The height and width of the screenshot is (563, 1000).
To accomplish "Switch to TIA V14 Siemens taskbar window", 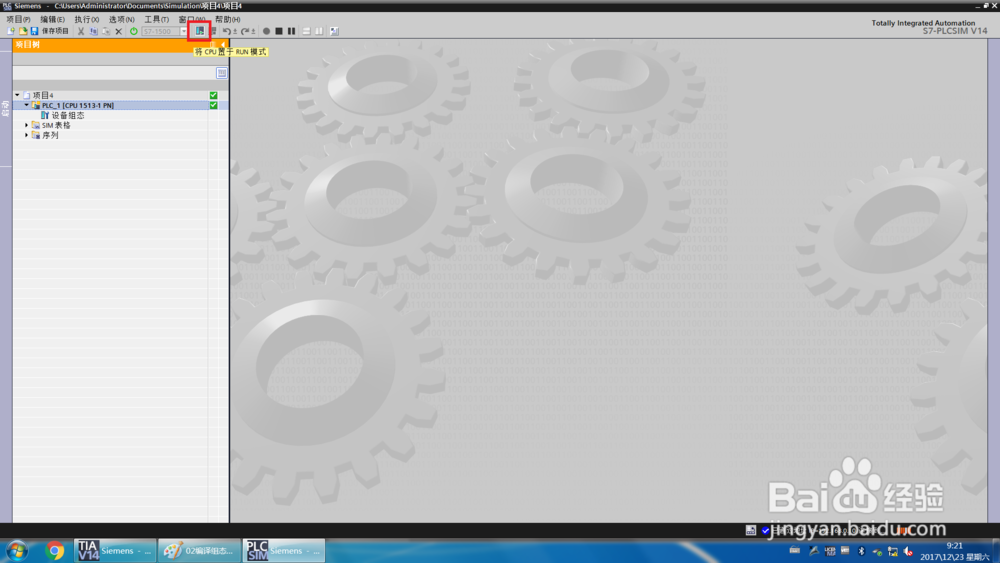I will pyautogui.click(x=114, y=551).
